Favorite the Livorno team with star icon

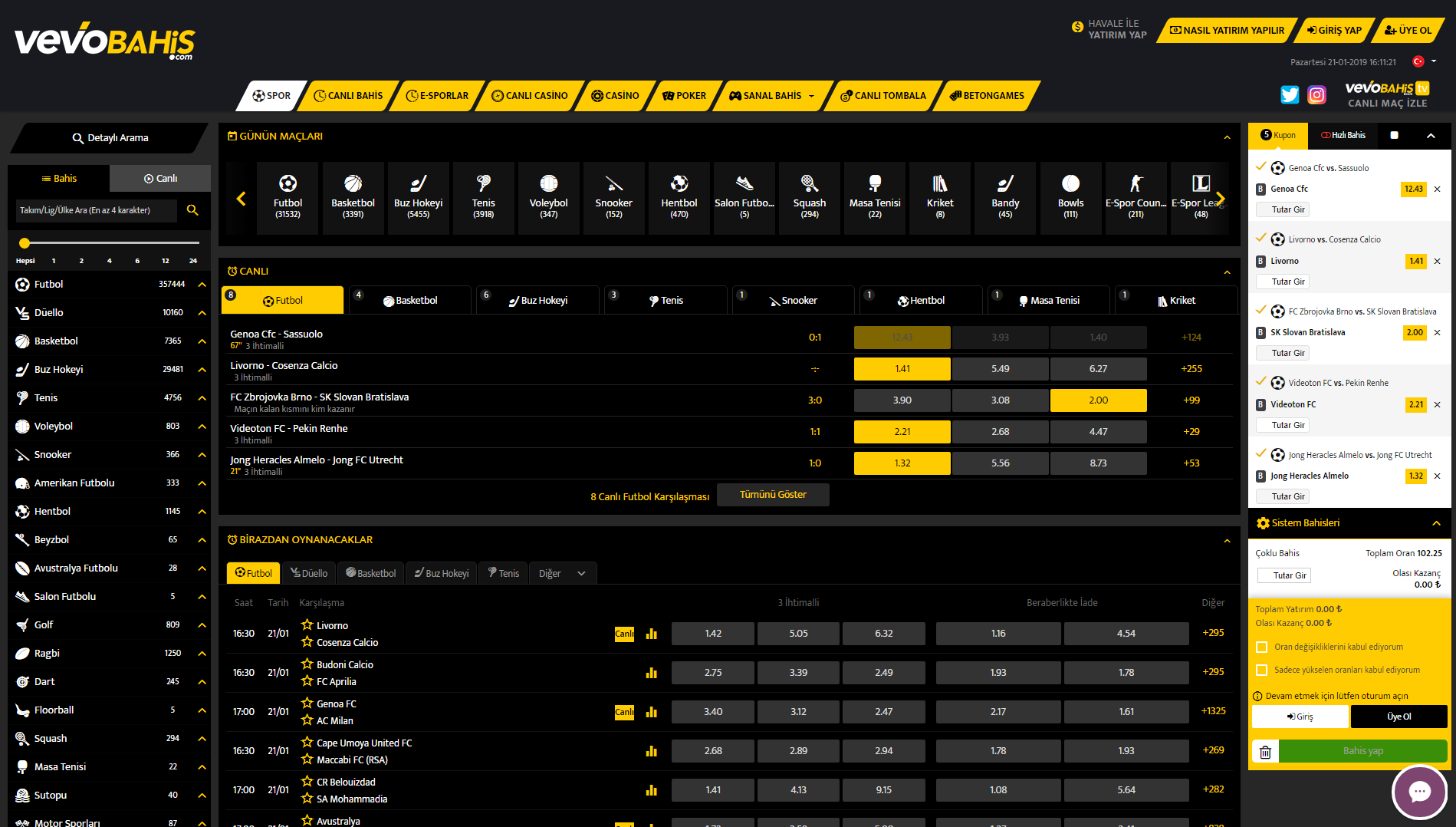(x=307, y=624)
